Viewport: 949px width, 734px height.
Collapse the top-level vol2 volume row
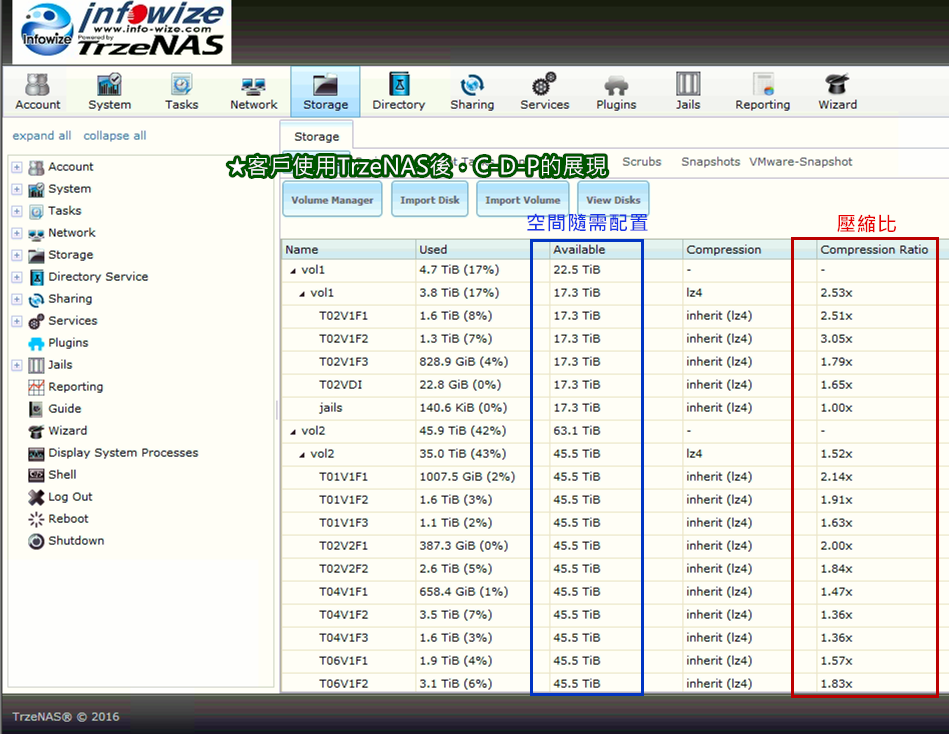tap(293, 431)
